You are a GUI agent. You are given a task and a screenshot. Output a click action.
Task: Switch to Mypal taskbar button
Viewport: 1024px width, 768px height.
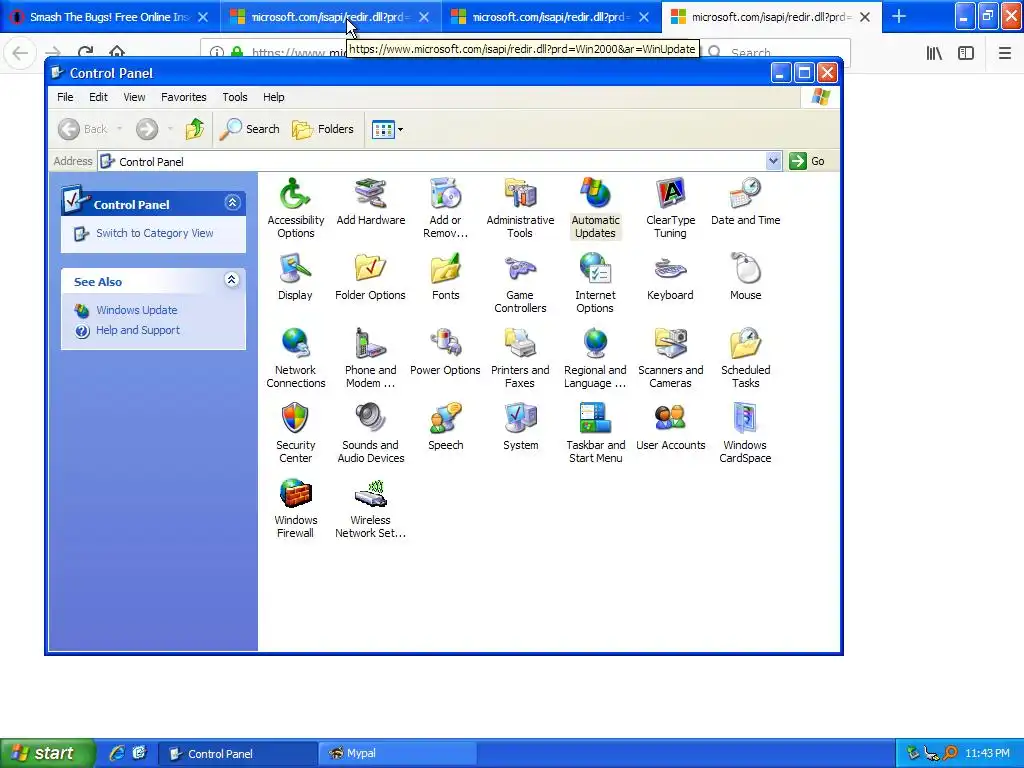tap(397, 753)
